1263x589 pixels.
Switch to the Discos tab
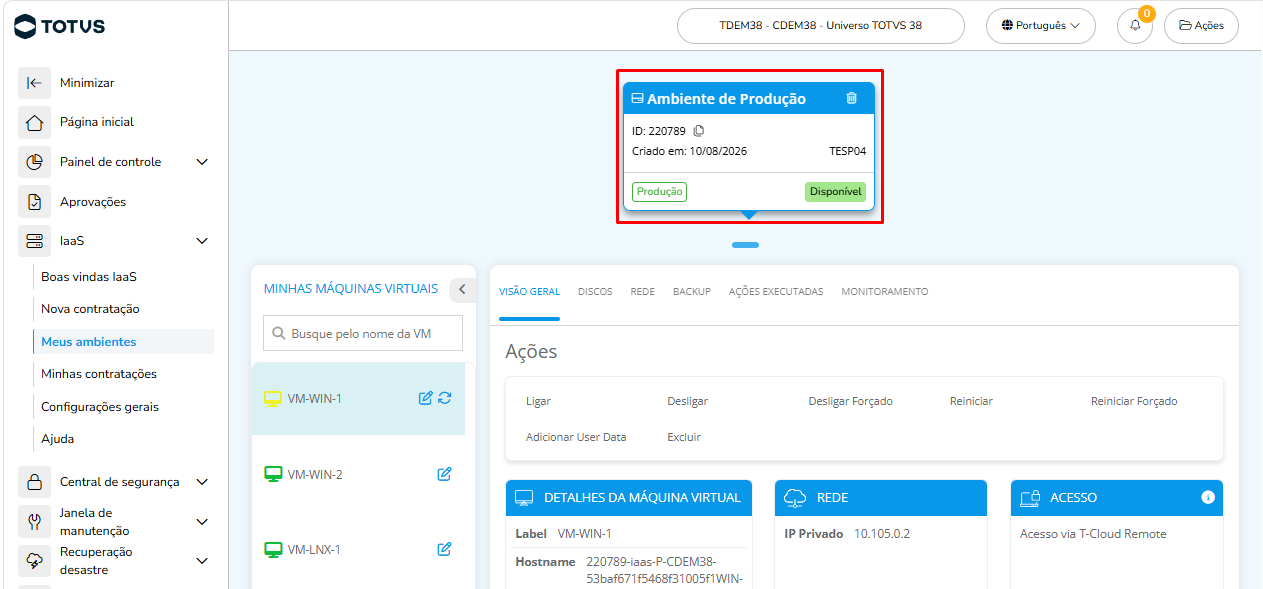coord(595,292)
